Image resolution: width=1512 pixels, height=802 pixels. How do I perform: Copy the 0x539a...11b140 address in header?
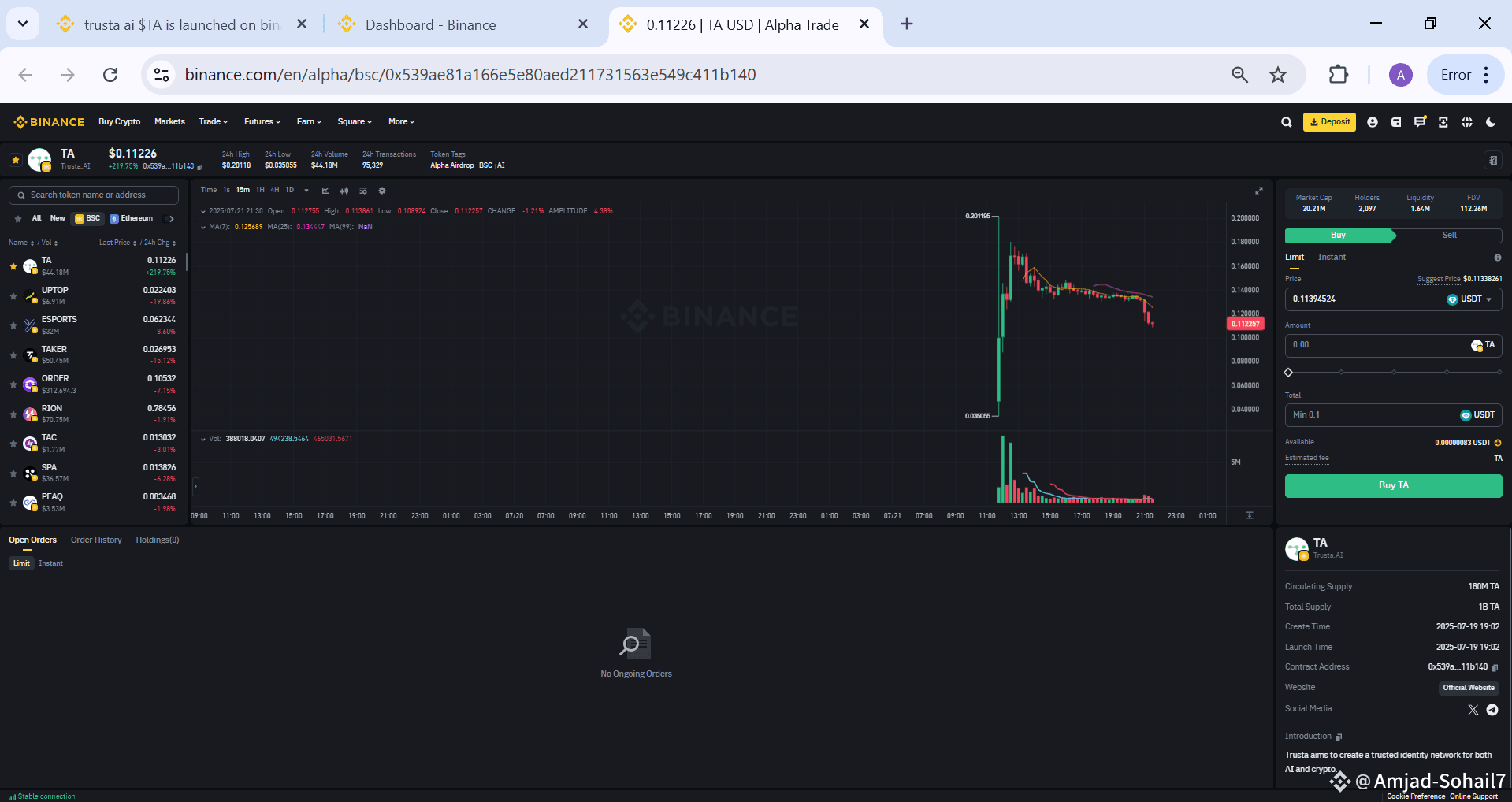click(x=200, y=167)
